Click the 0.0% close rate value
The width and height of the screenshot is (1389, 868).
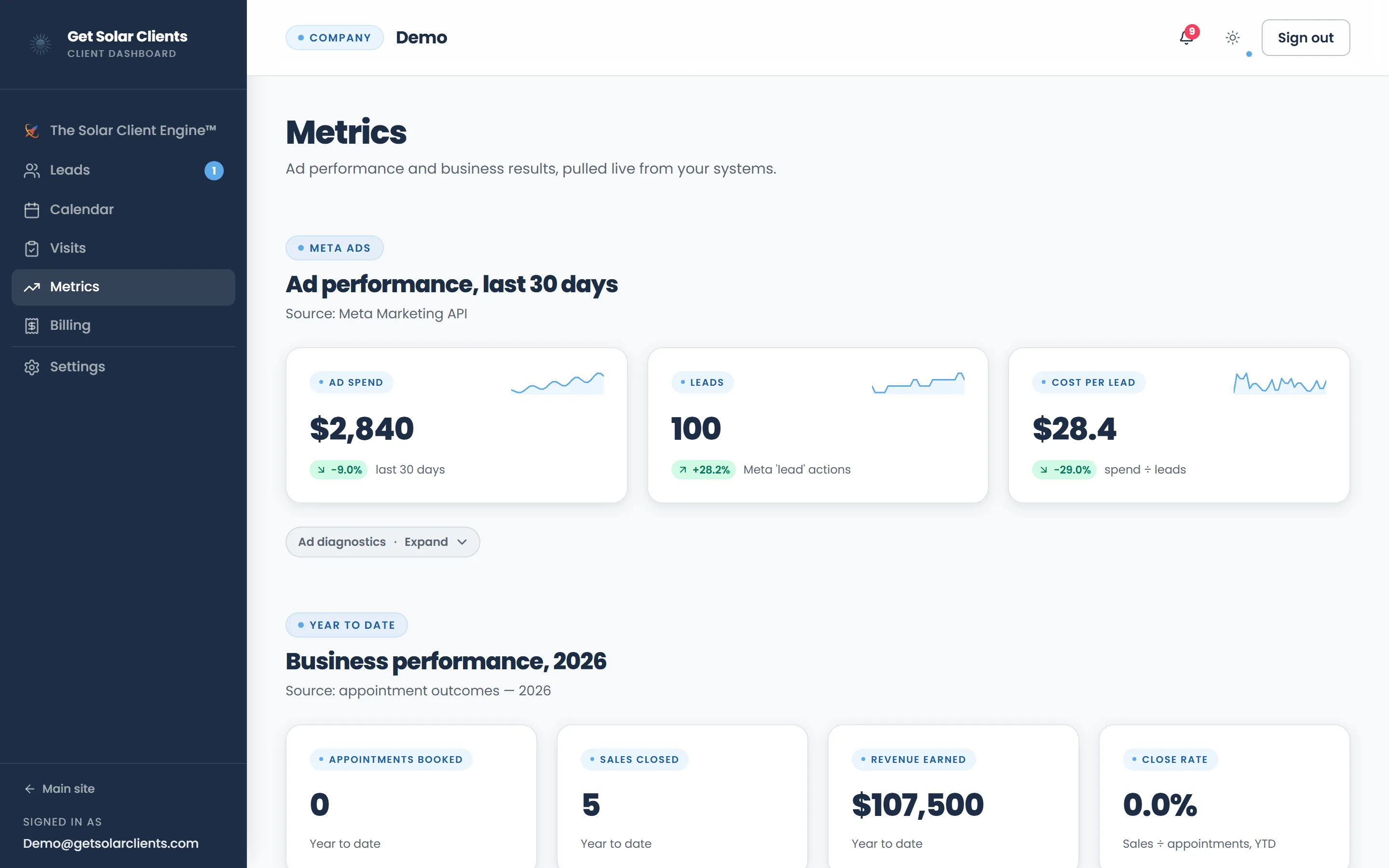(1160, 805)
